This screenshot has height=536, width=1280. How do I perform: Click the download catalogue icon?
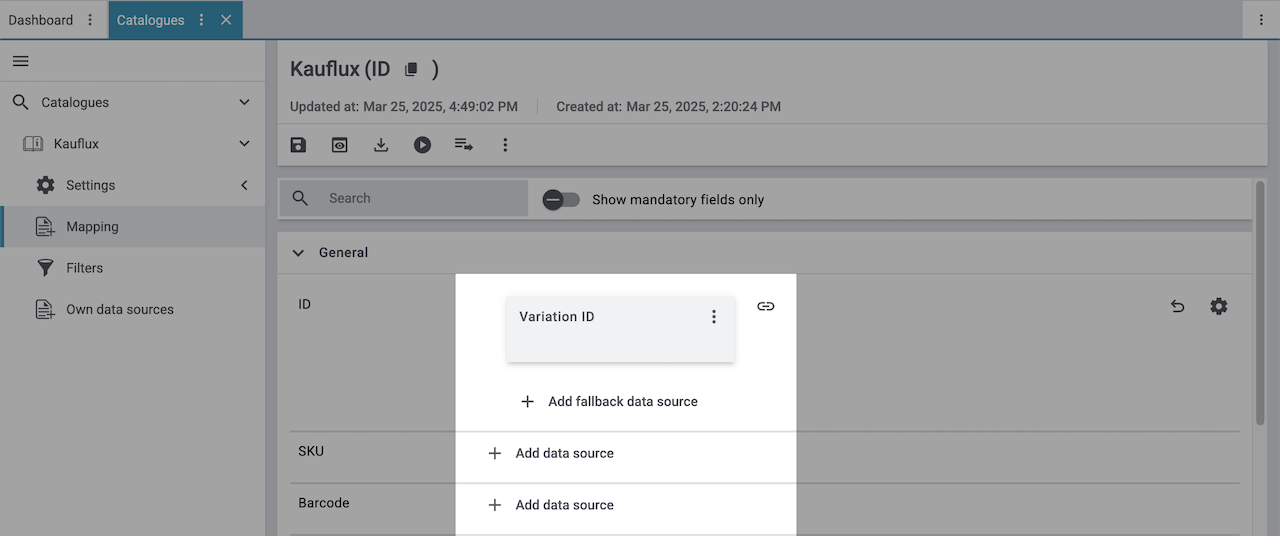click(x=381, y=145)
